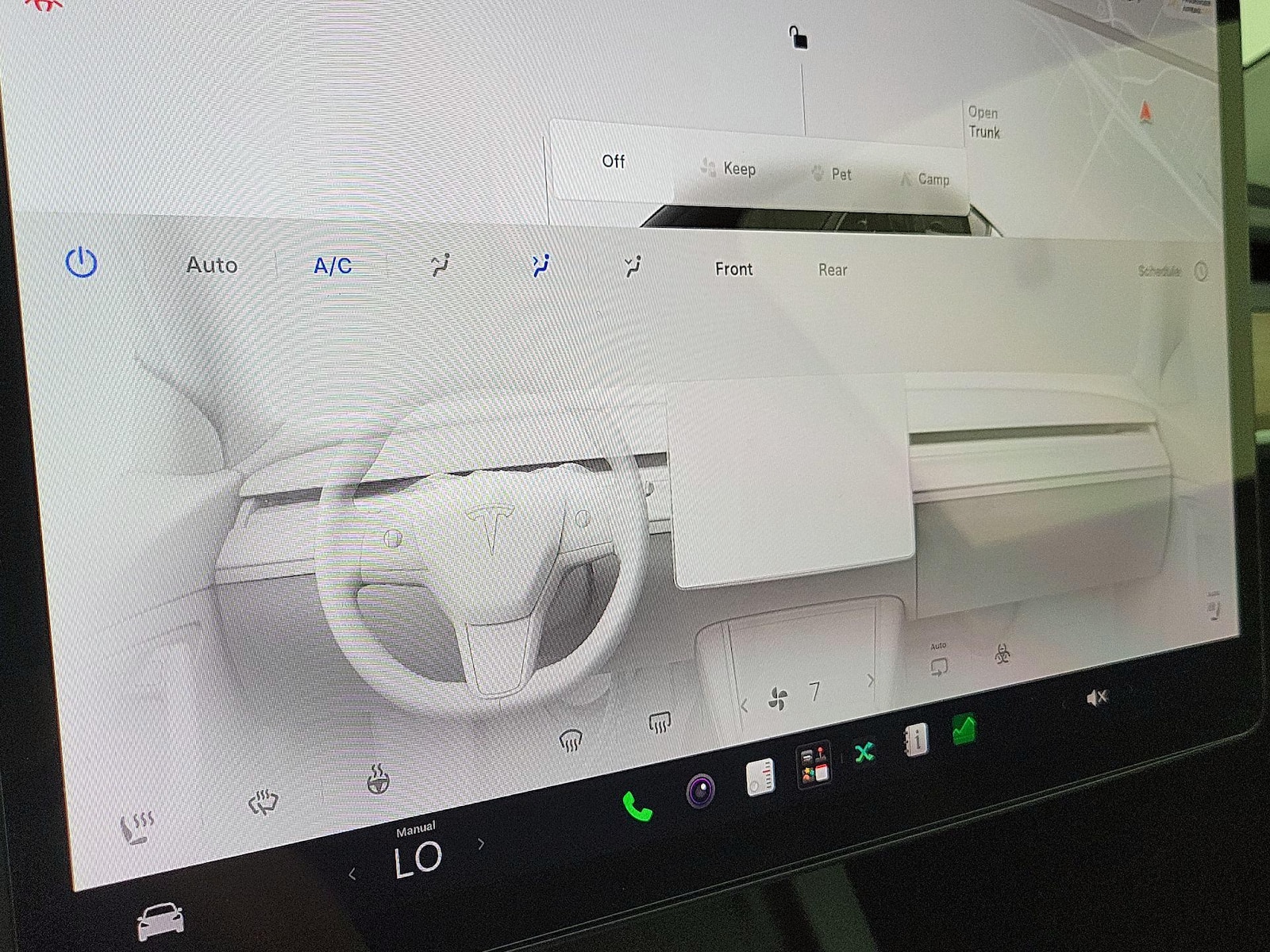1270x952 pixels.
Task: Tap the red navigation arrow on map
Action: tap(1145, 112)
